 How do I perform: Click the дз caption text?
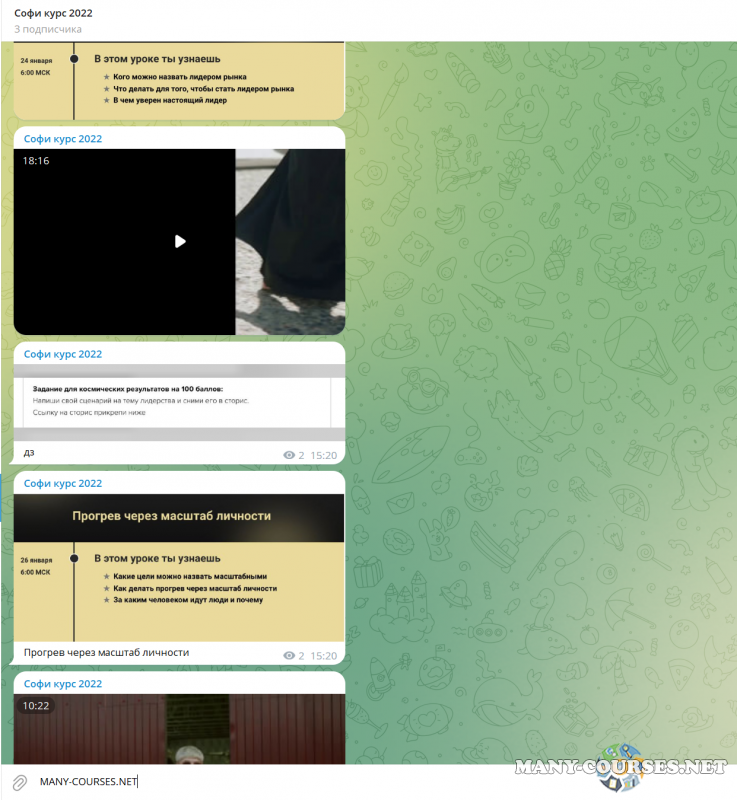[29, 453]
